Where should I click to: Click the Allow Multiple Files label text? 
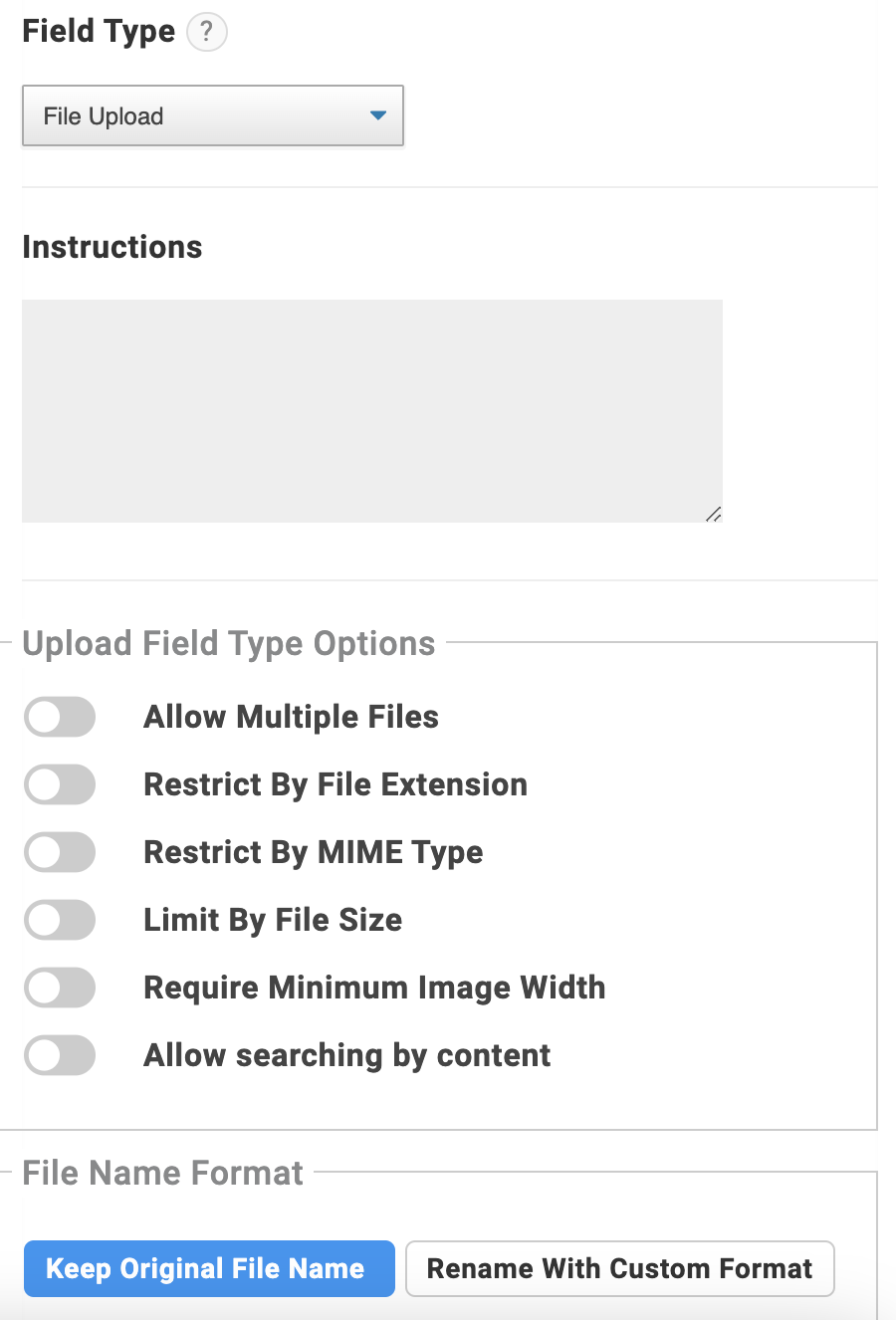[x=292, y=717]
